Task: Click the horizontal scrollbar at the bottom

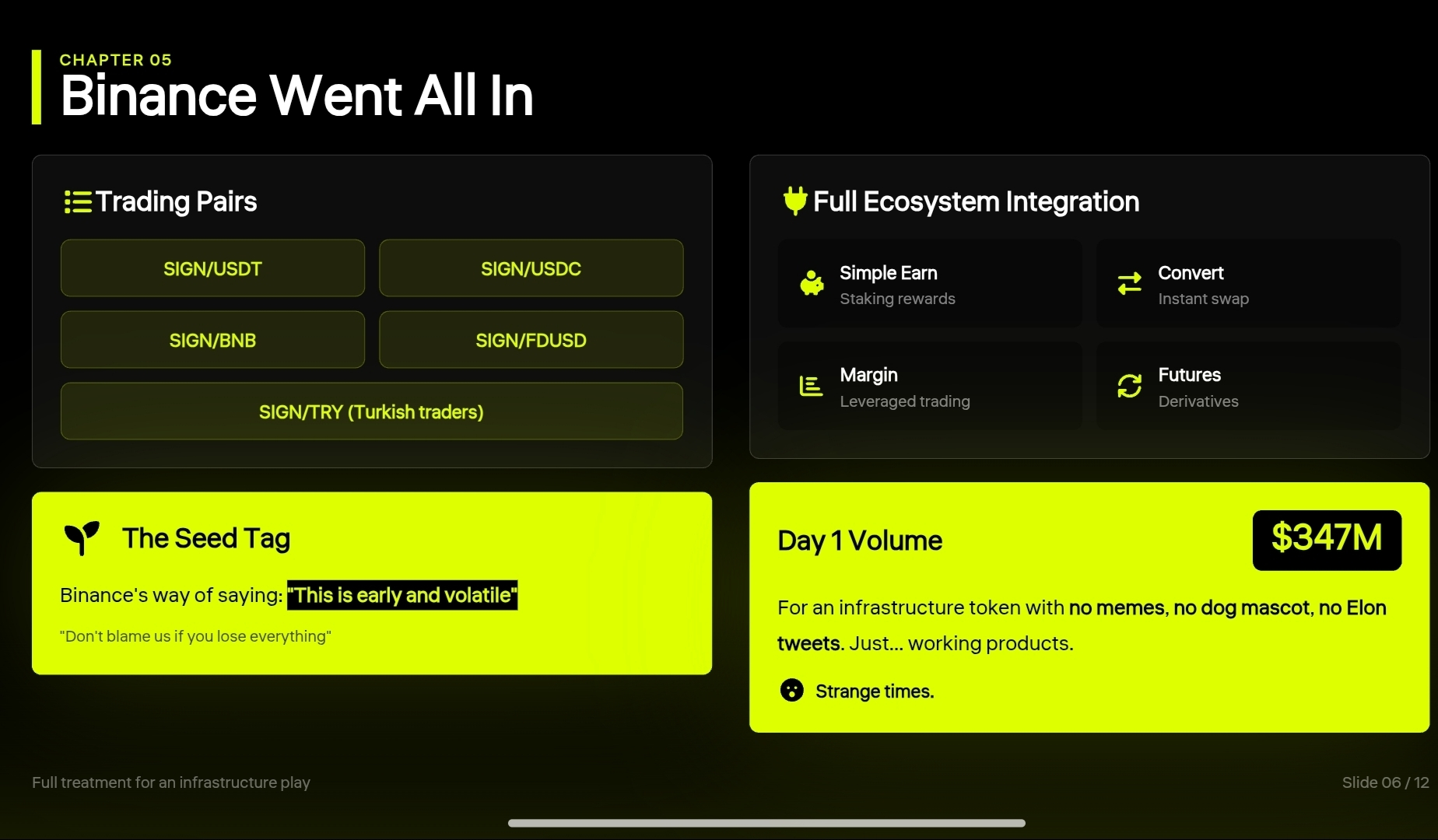Action: 766,823
